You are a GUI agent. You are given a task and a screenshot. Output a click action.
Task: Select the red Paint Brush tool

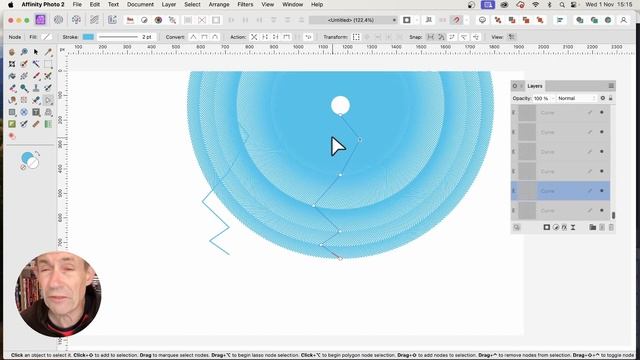(x=36, y=76)
